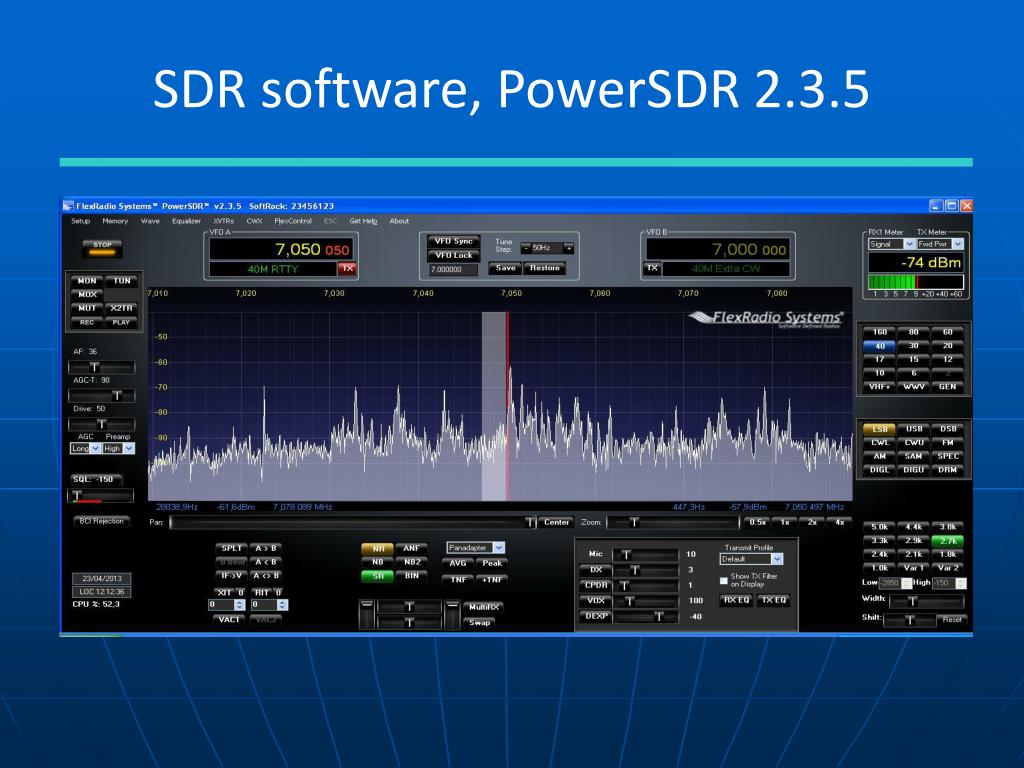
Task: Click the PLAY button
Action: pyautogui.click(x=121, y=323)
